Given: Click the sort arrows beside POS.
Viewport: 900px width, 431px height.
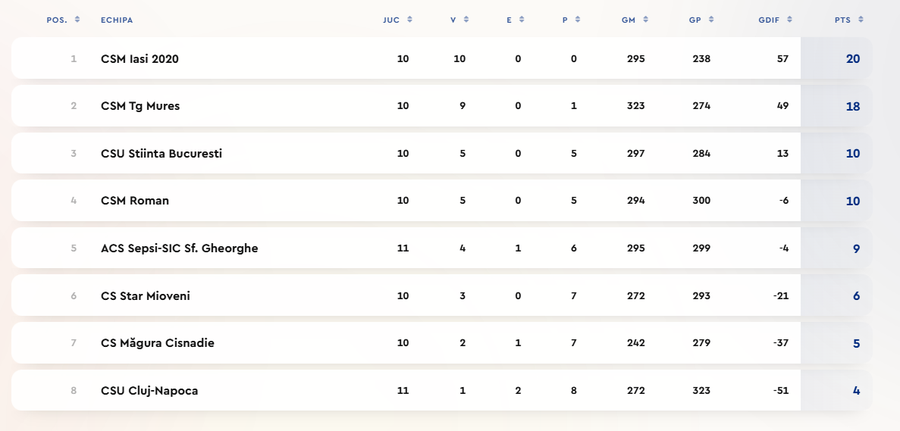Looking at the screenshot, I should pyautogui.click(x=76, y=20).
